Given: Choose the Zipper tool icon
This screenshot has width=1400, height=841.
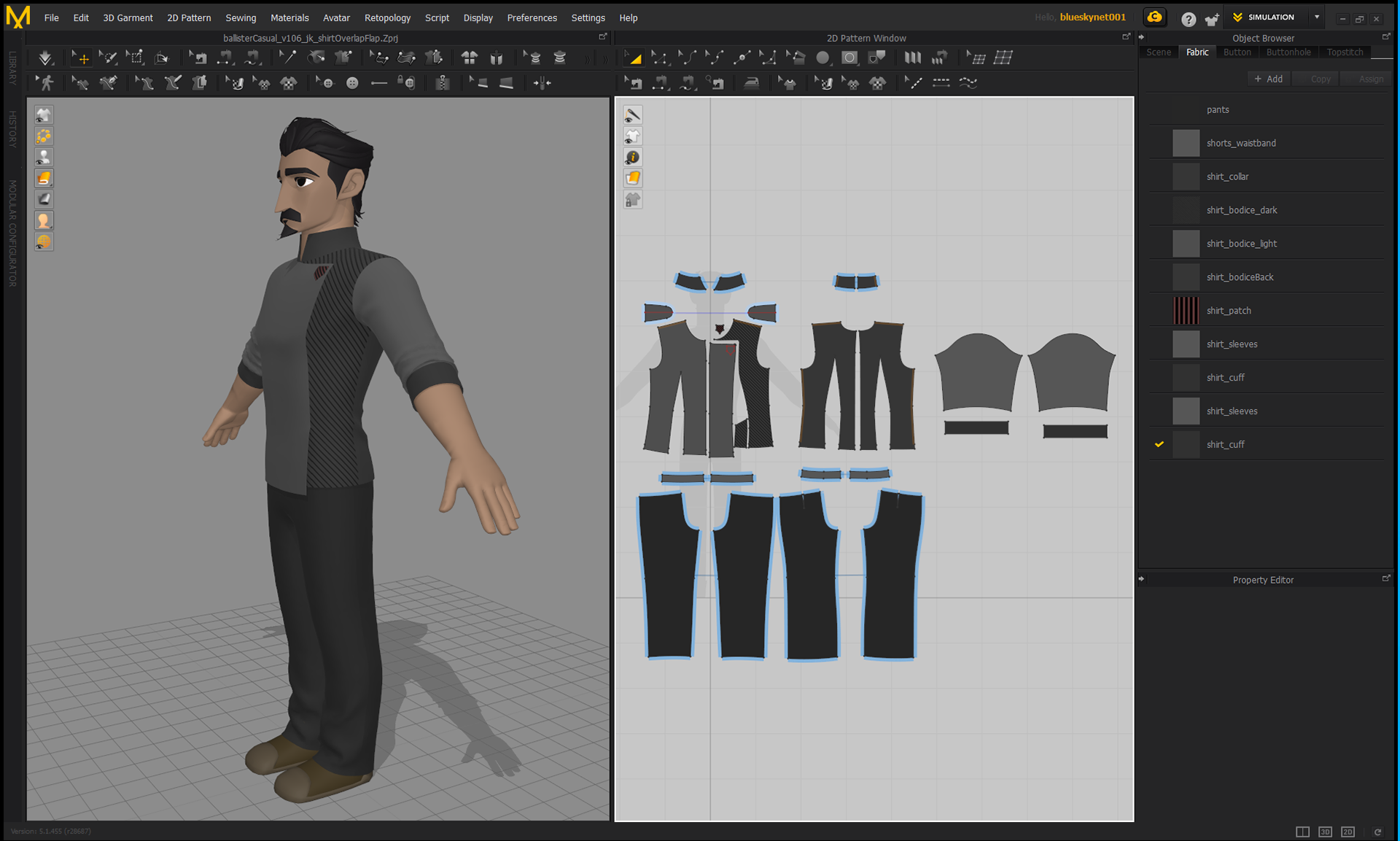Looking at the screenshot, I should (x=442, y=83).
